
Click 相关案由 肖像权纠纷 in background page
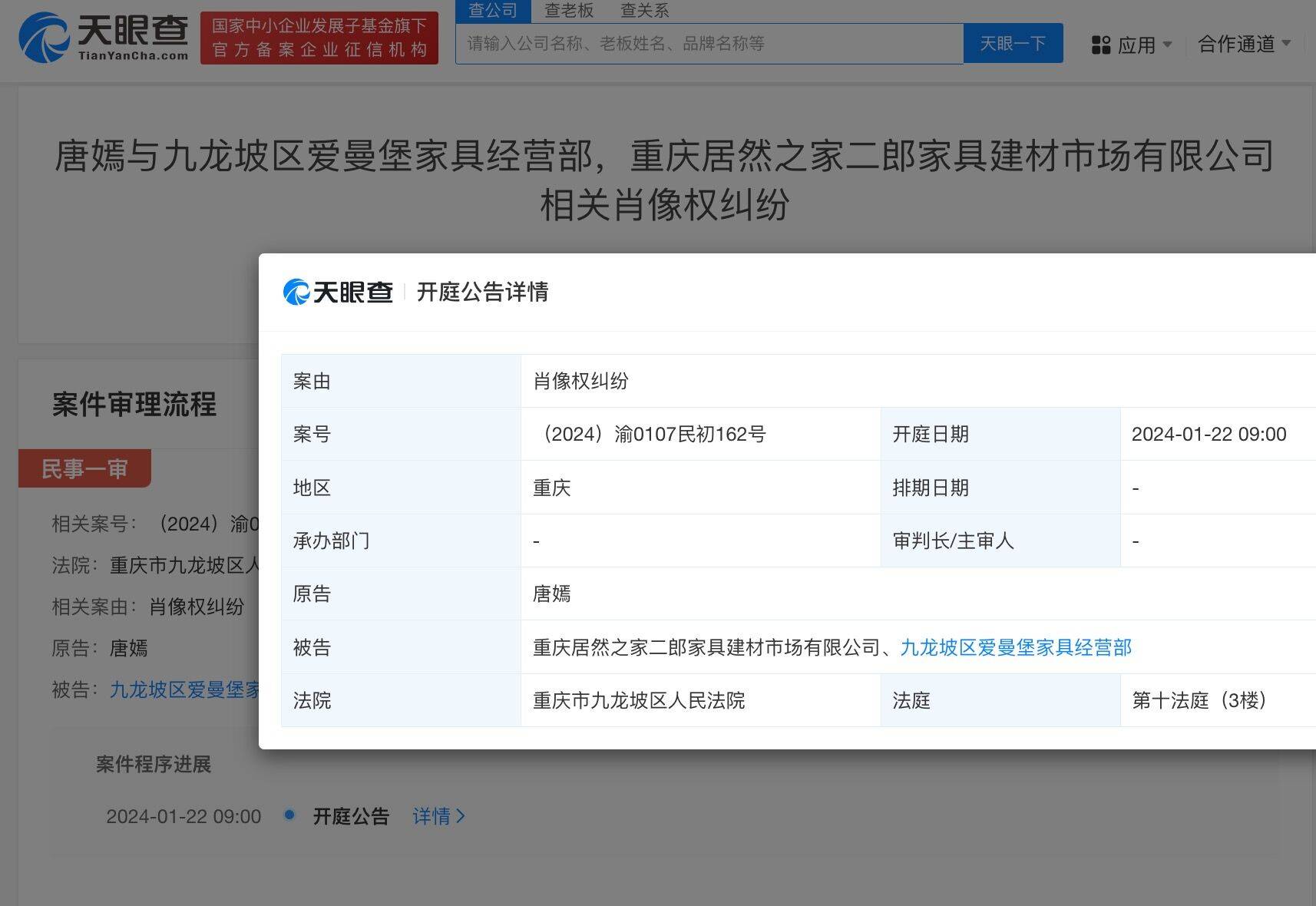pyautogui.click(x=148, y=607)
